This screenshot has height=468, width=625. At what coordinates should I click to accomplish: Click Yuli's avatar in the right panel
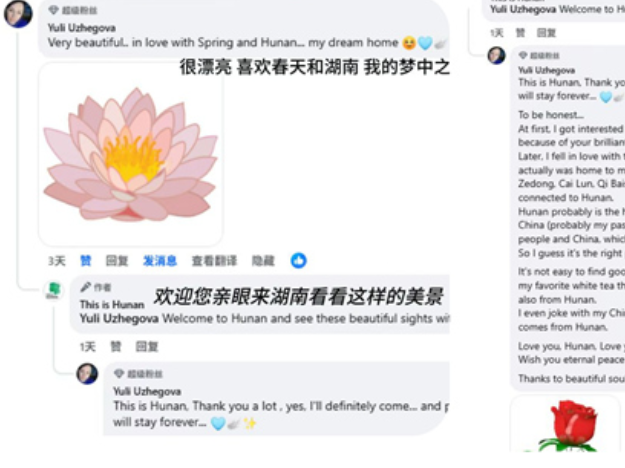point(497,55)
